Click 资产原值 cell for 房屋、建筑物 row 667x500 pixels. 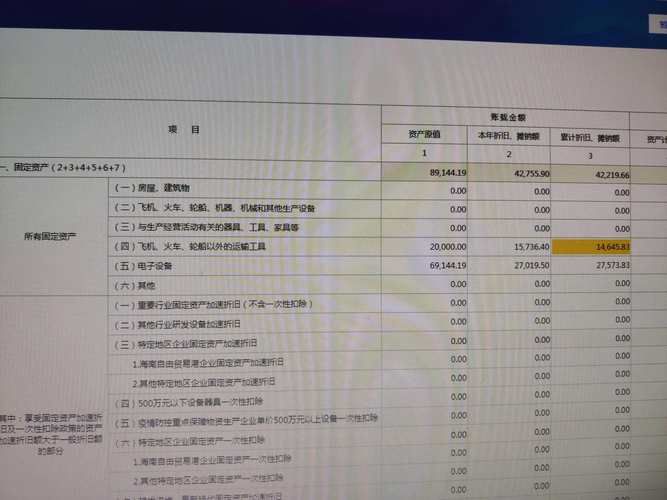[425, 191]
